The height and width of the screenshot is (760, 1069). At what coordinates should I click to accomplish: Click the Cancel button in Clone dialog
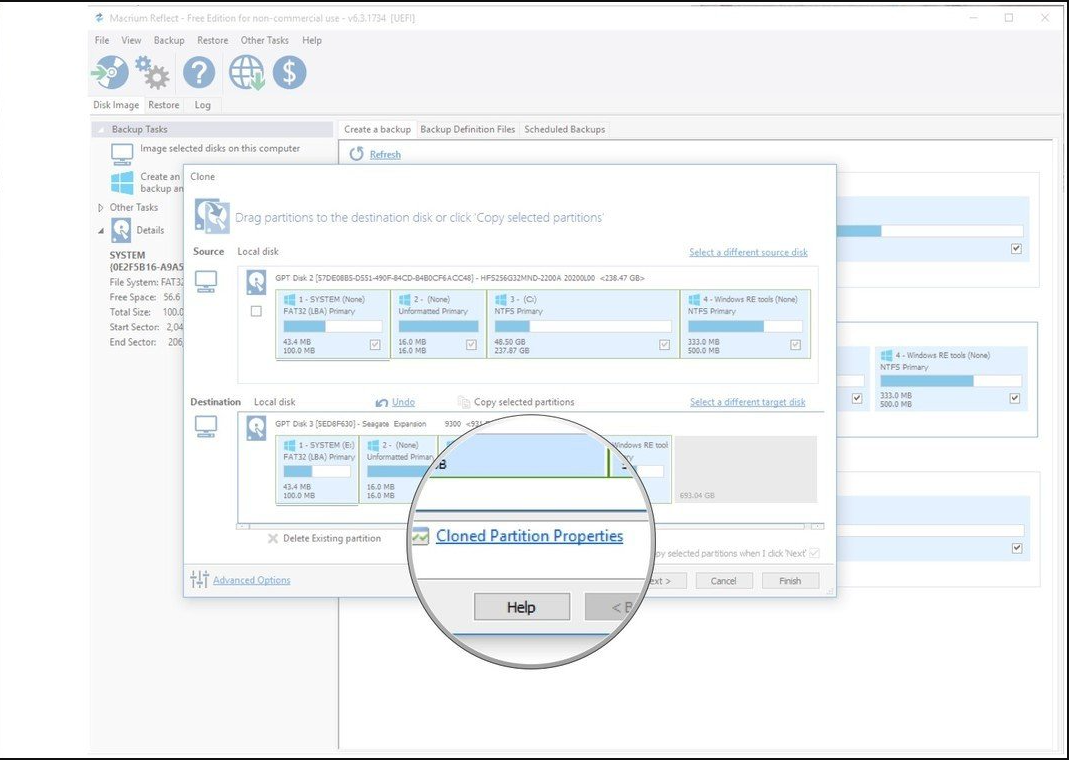coord(724,581)
